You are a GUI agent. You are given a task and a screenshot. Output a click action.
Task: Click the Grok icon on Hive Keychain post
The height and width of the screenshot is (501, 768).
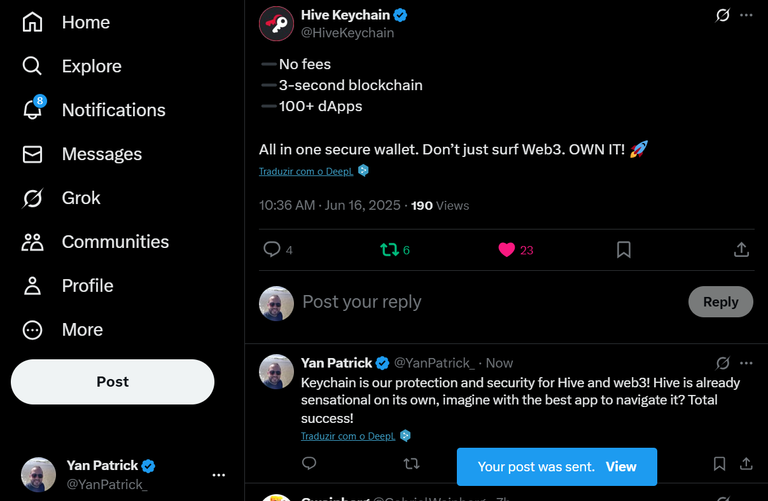click(723, 15)
